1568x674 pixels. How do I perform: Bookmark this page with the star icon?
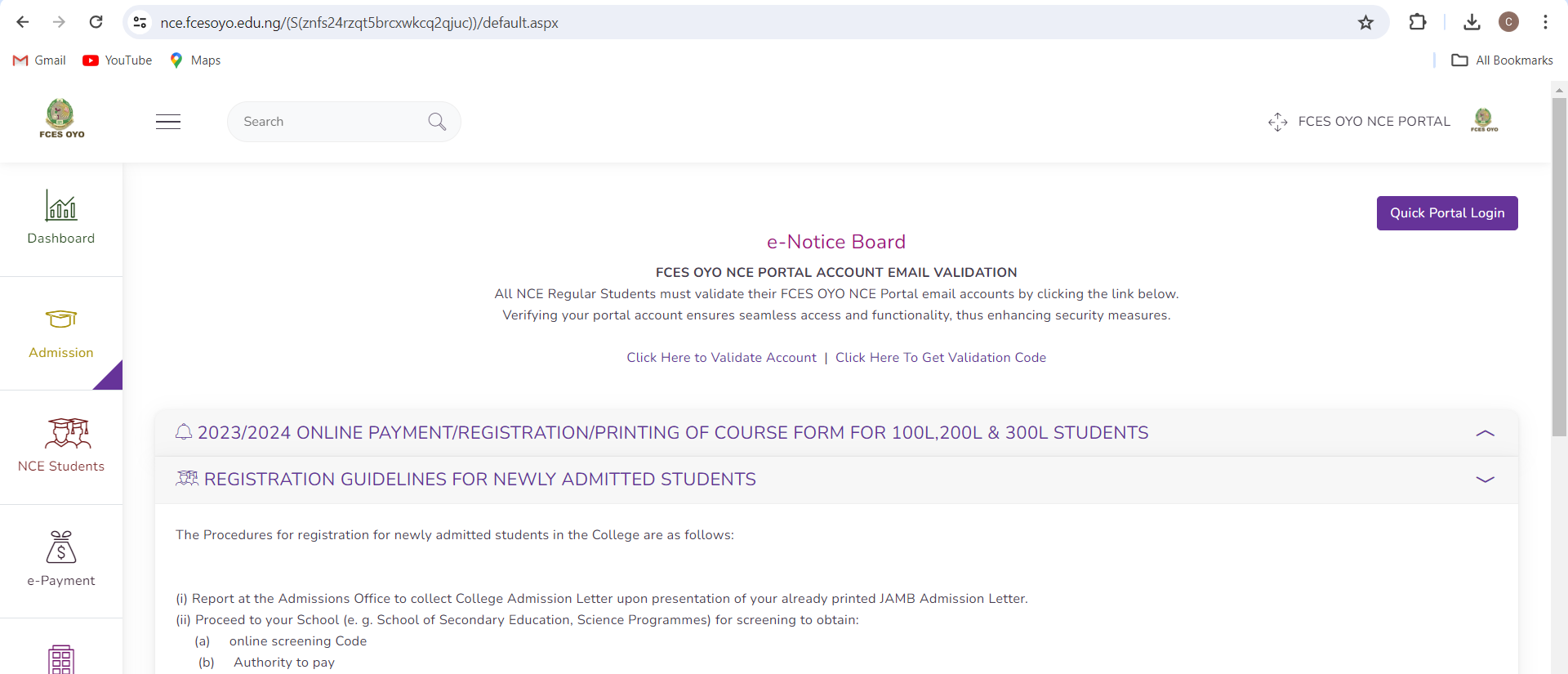(1365, 23)
